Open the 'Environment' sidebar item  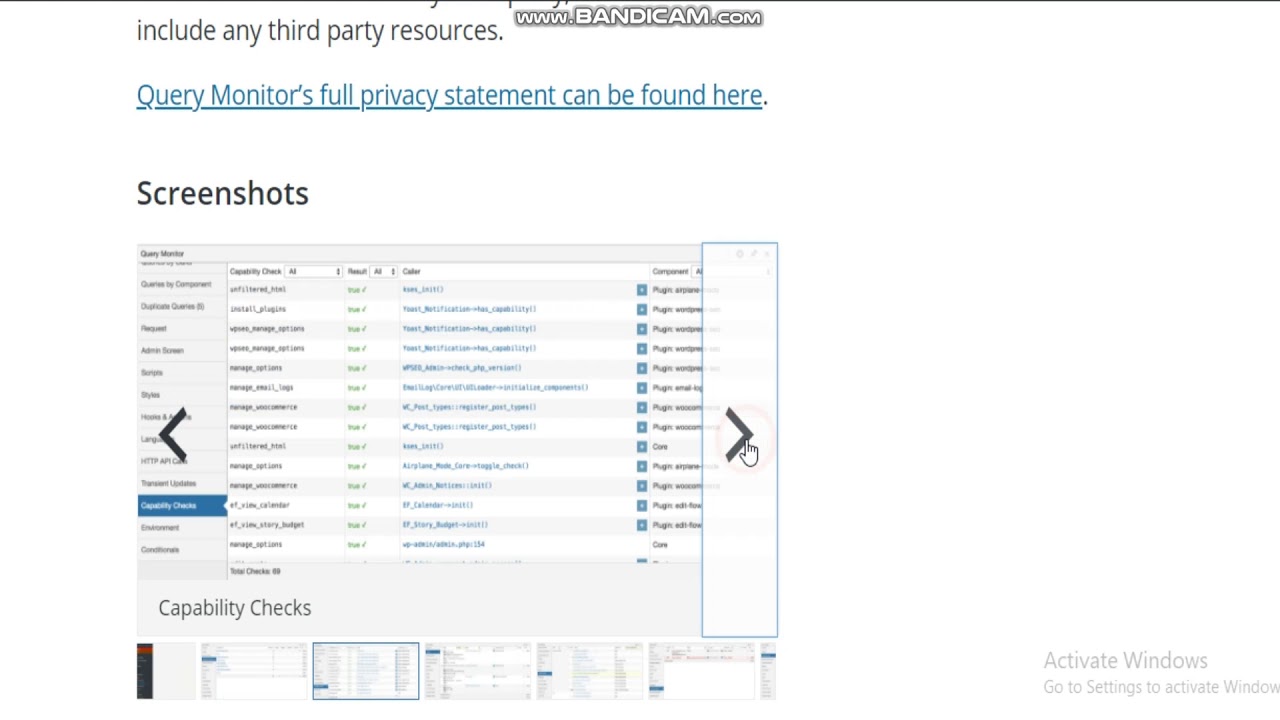point(160,528)
